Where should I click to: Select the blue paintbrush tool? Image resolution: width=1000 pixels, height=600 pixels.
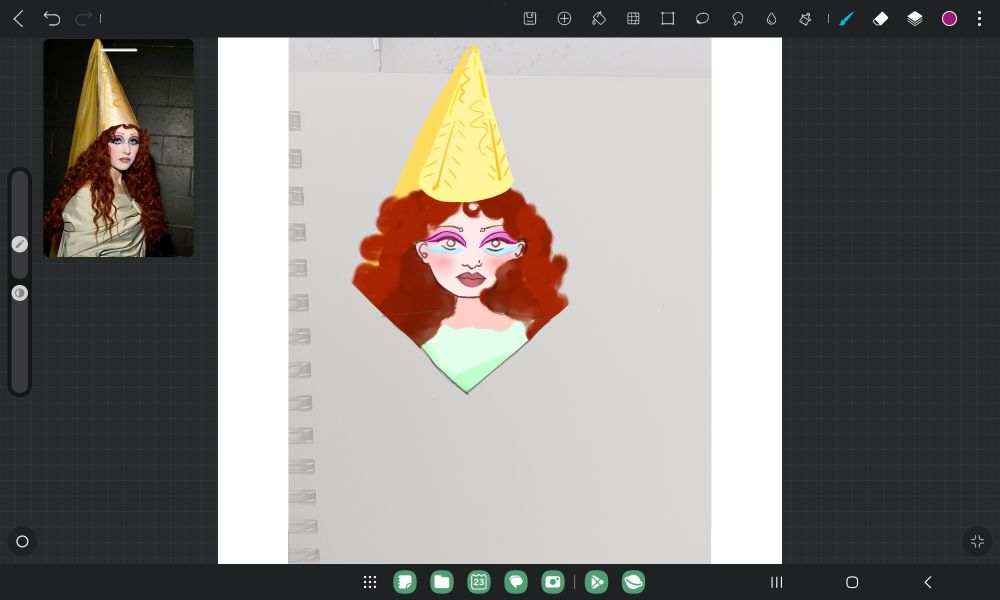pos(846,18)
